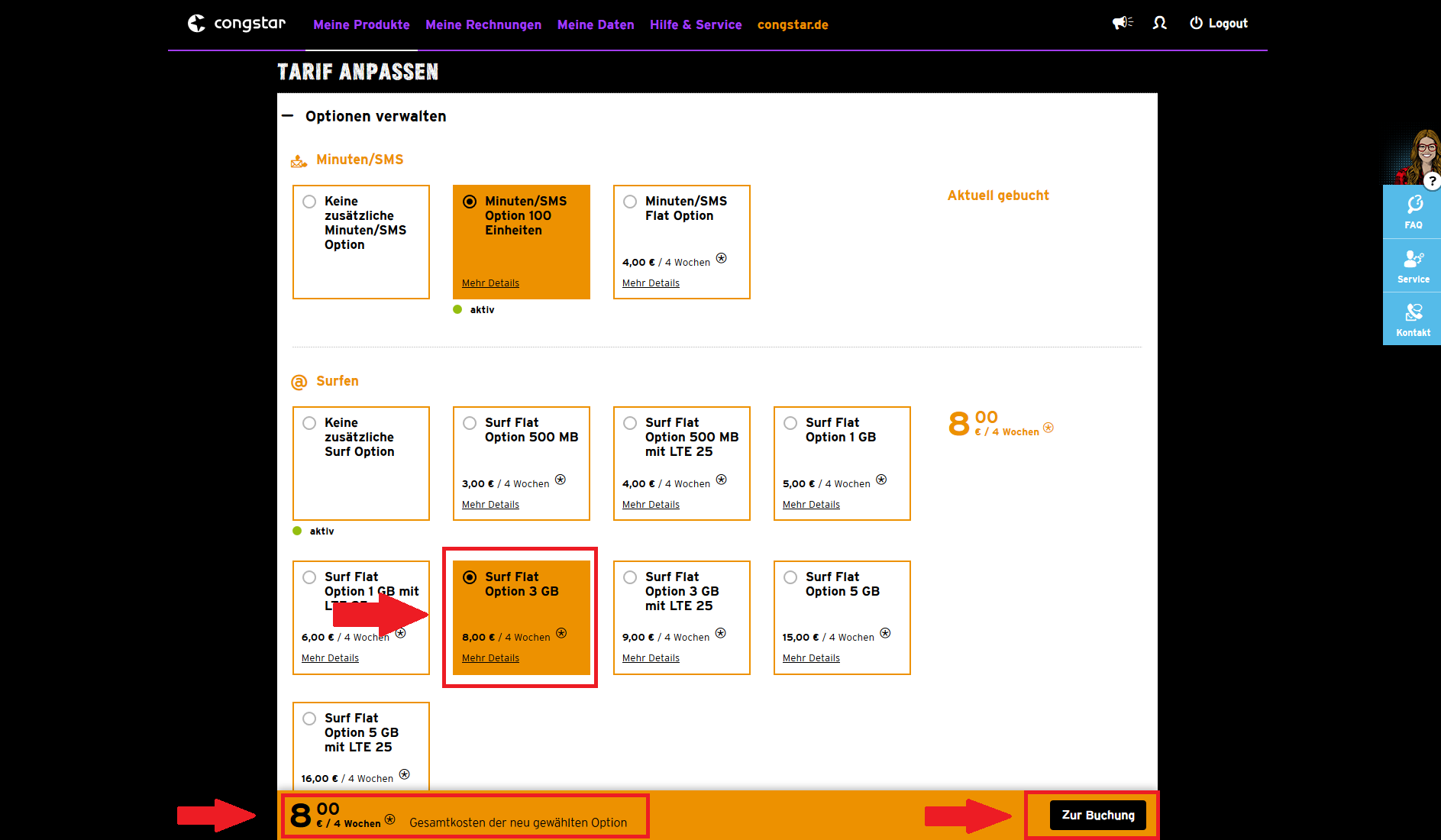The height and width of the screenshot is (840, 1441).
Task: Open Mehr Details for Surf Flat 1 GB
Action: pyautogui.click(x=811, y=505)
